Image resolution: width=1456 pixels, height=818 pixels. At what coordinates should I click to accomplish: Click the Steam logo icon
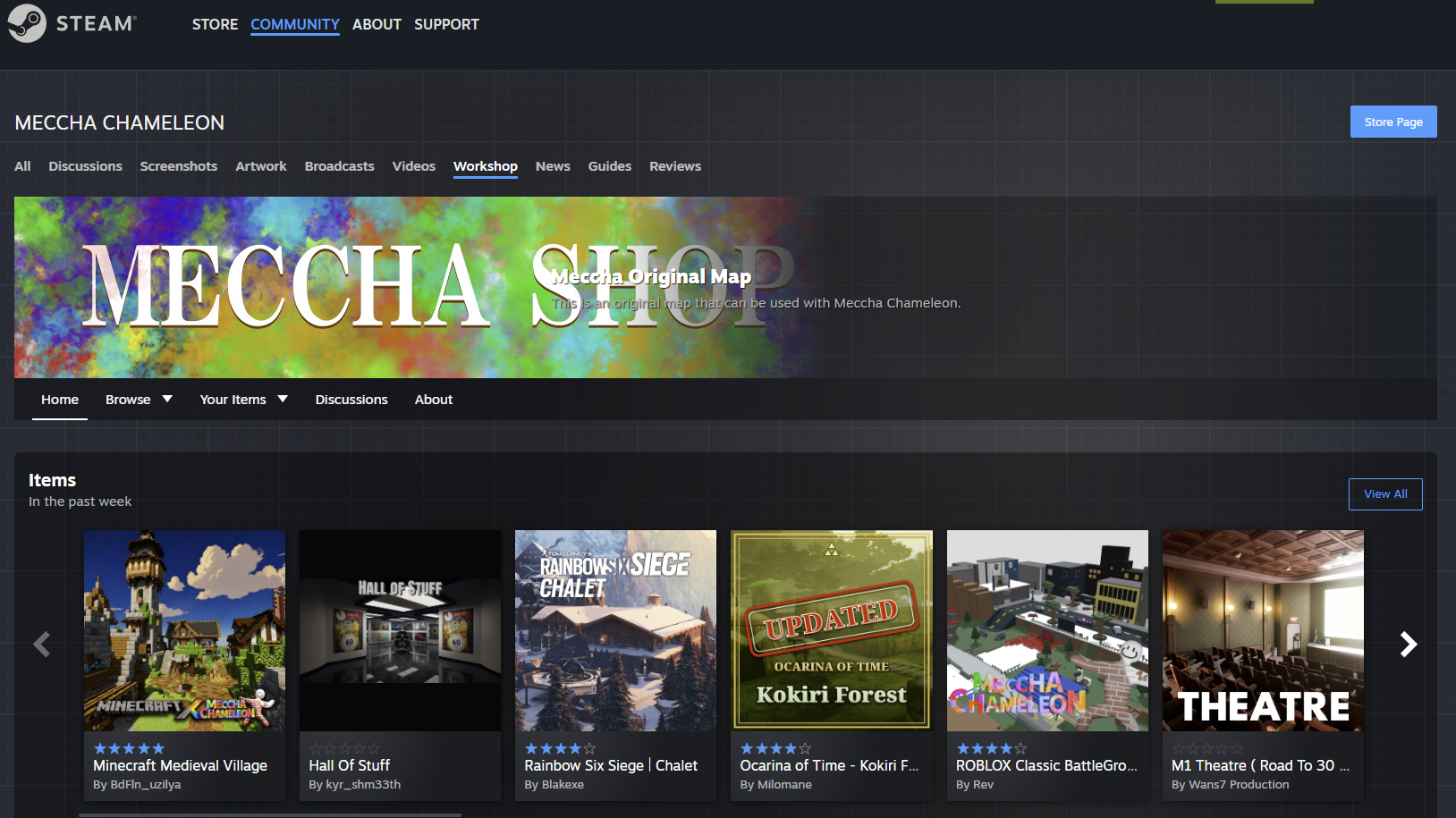tap(27, 23)
